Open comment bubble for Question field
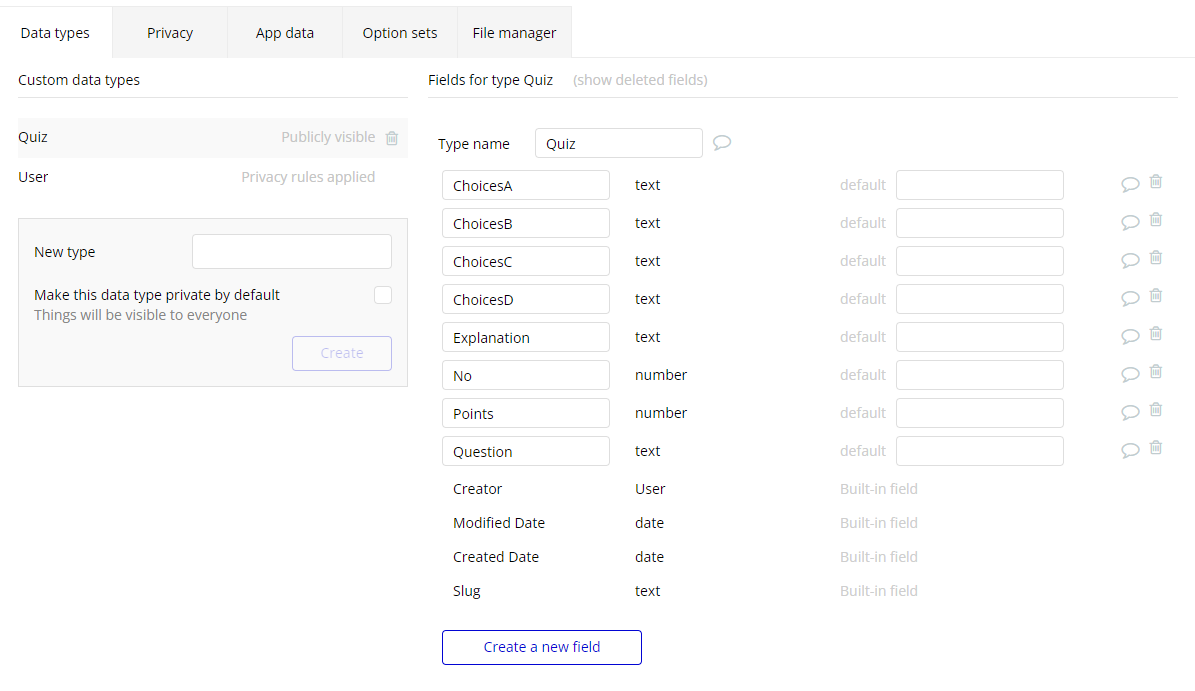This screenshot has width=1195, height=691. [1130, 450]
